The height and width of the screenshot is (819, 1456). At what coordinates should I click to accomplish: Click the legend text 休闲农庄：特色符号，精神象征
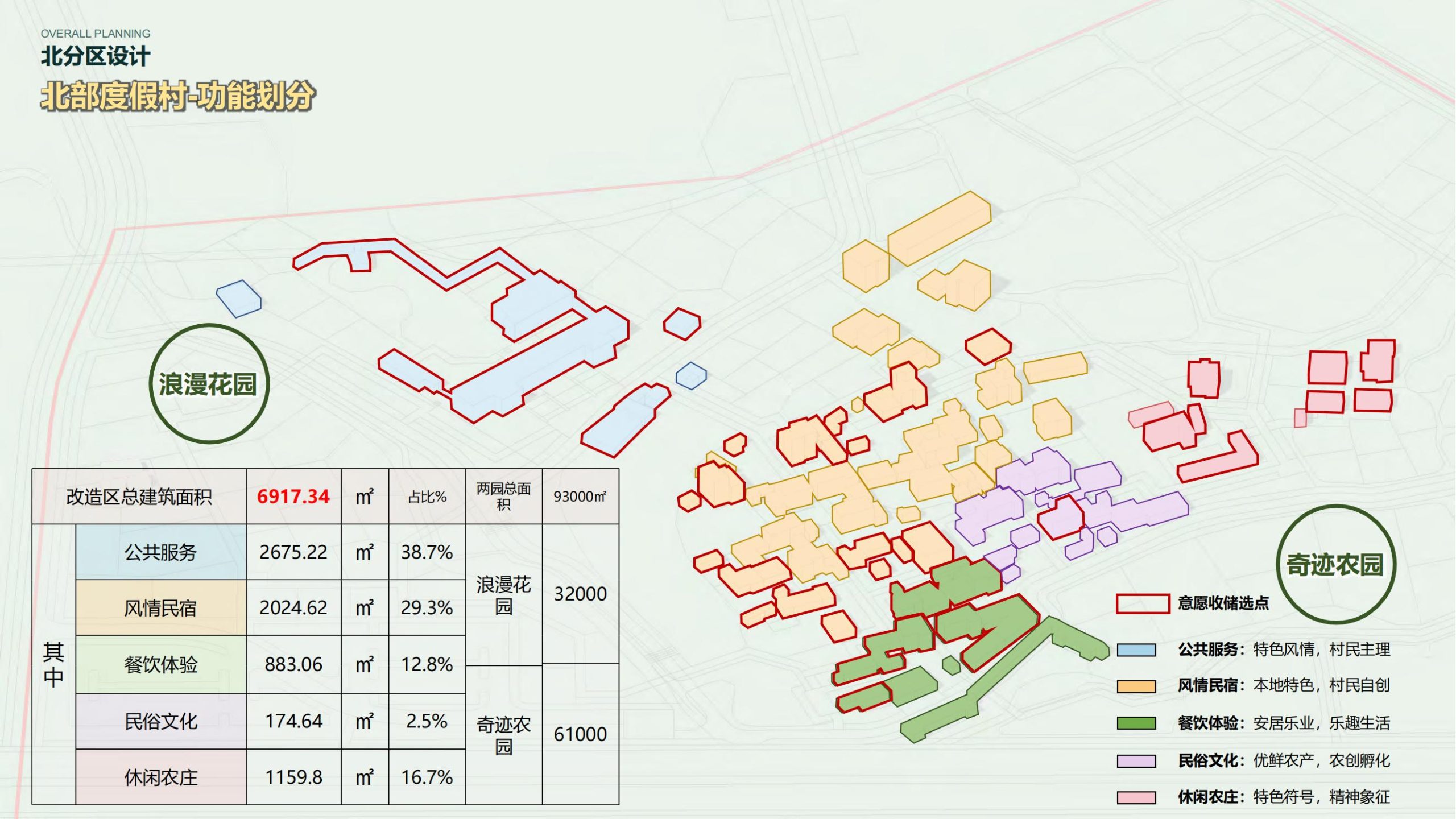1284,797
